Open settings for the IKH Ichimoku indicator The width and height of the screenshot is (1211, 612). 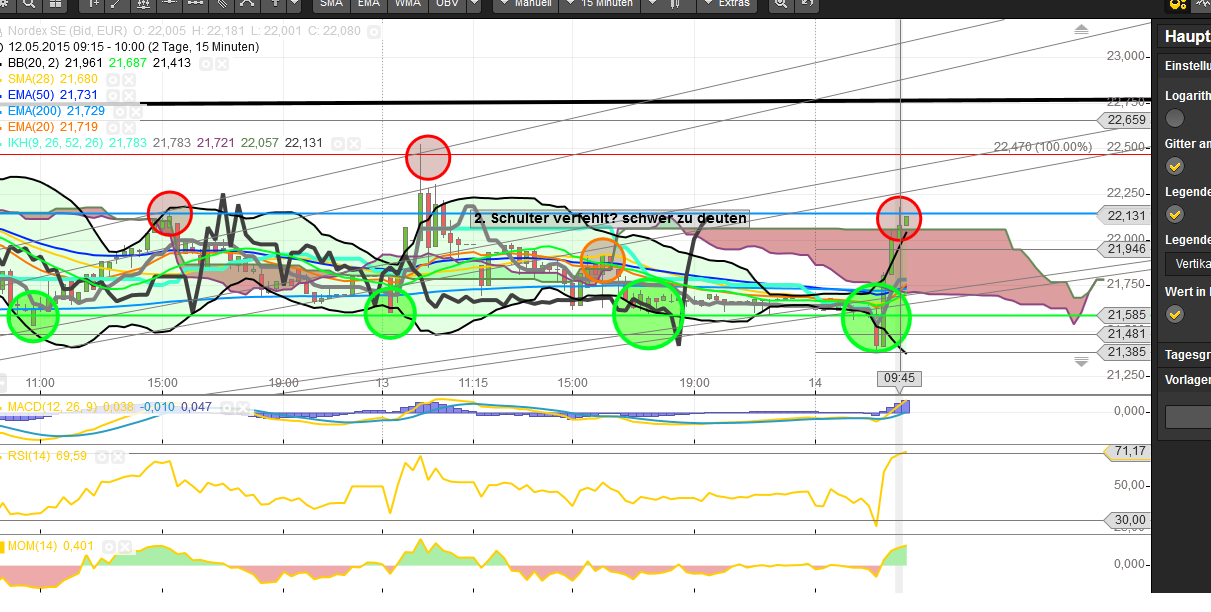338,143
